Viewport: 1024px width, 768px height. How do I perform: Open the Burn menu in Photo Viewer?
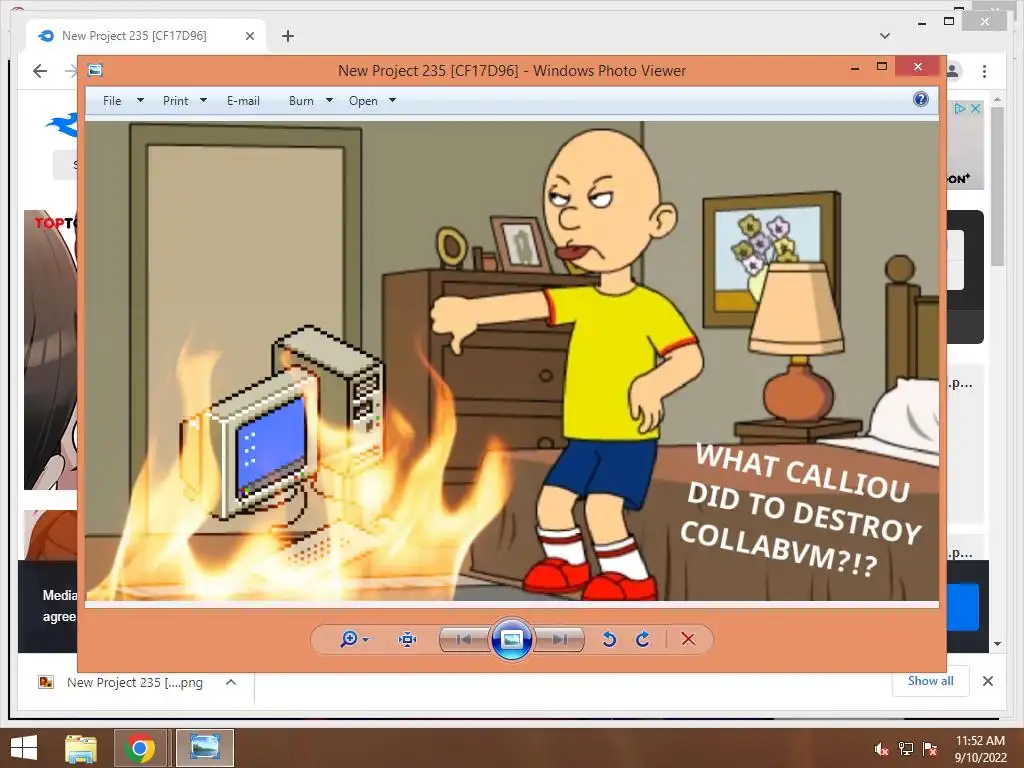(x=301, y=101)
